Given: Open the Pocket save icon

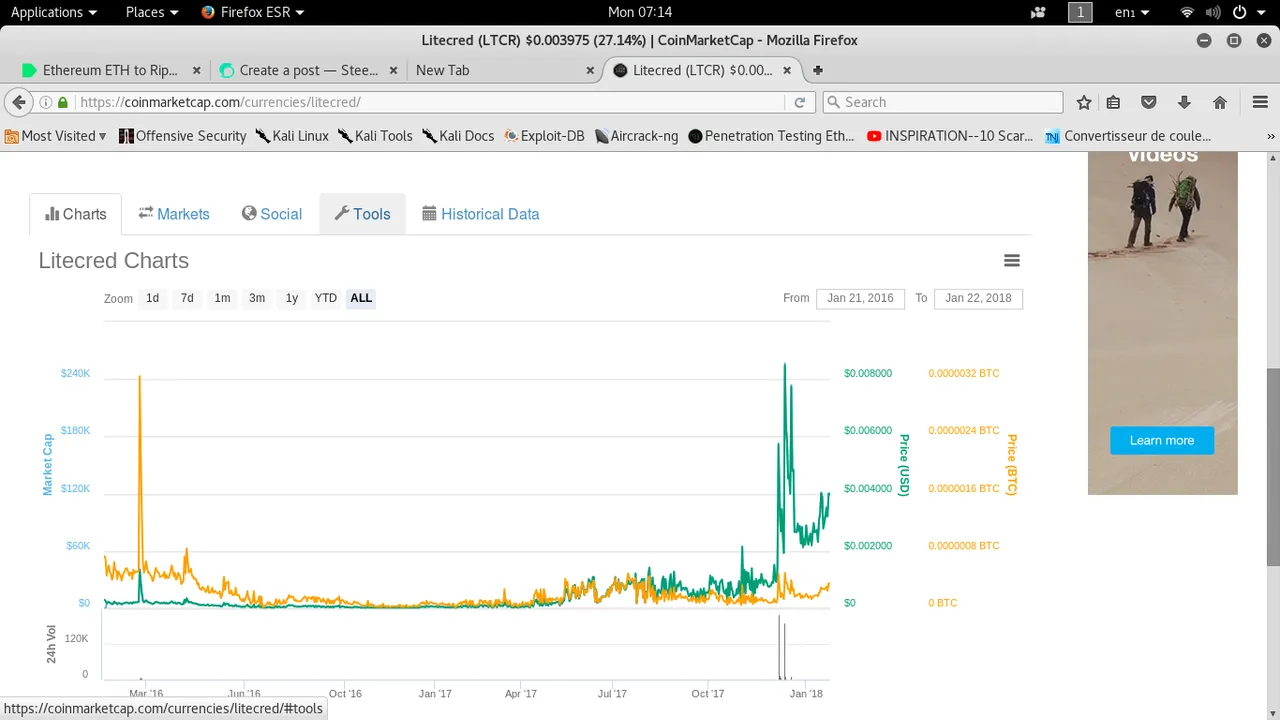Looking at the screenshot, I should tap(1149, 102).
